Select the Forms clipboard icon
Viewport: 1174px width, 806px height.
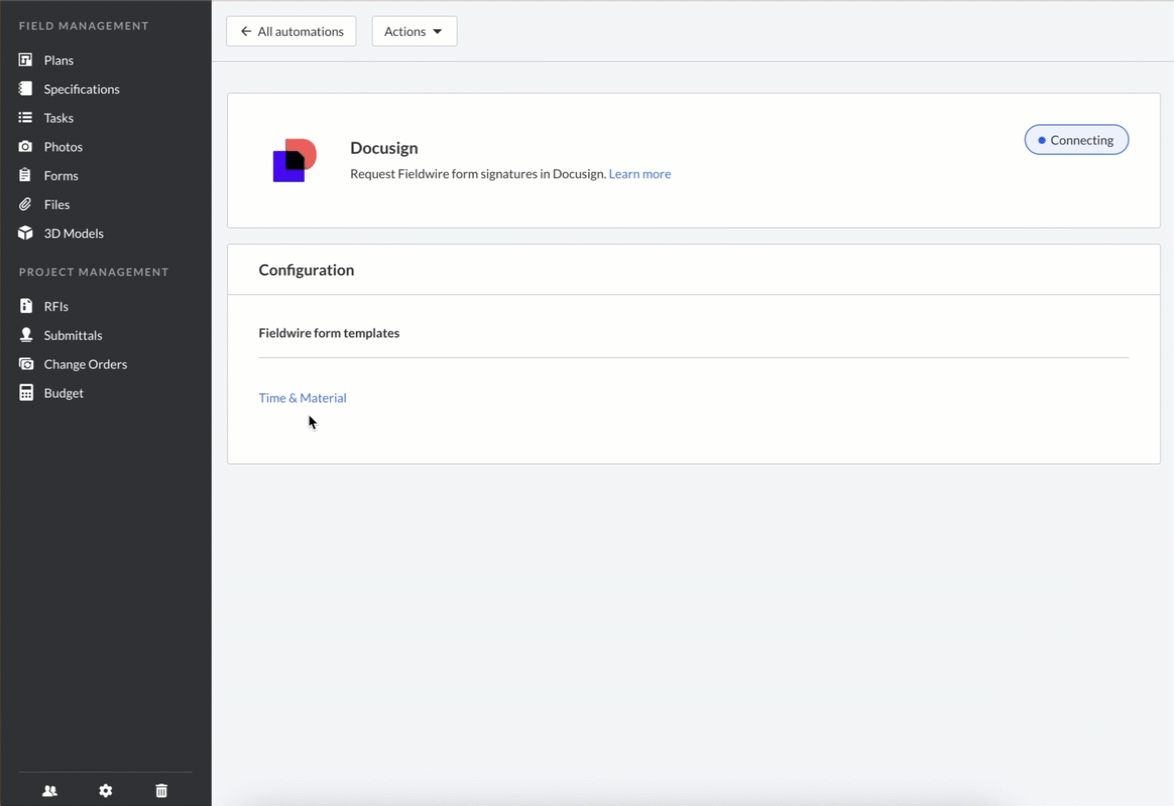click(x=26, y=176)
